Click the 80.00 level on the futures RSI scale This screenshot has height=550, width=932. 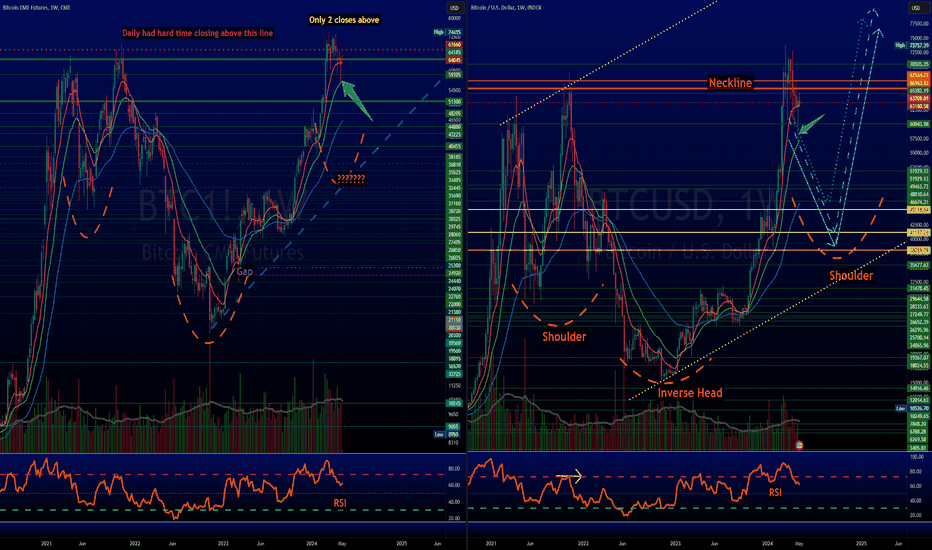tap(454, 469)
